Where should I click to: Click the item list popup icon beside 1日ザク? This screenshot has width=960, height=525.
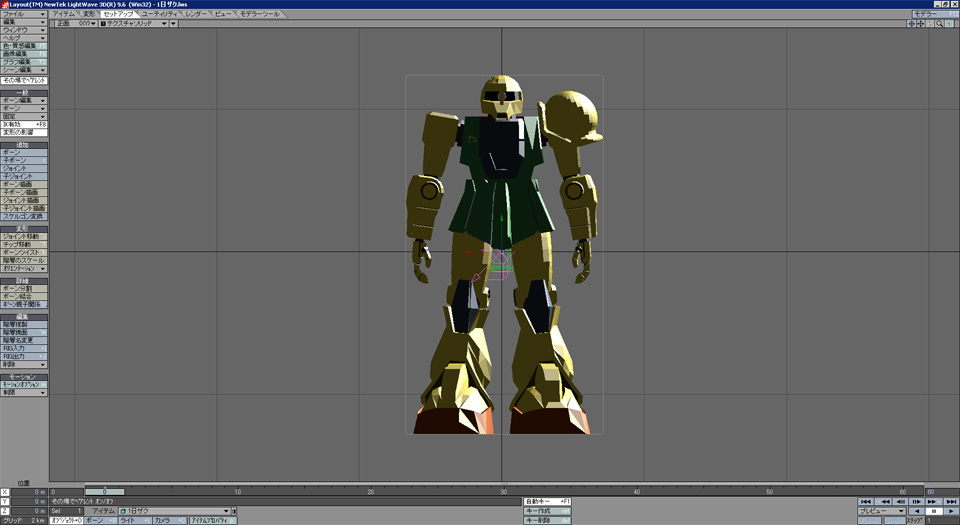[x=234, y=511]
